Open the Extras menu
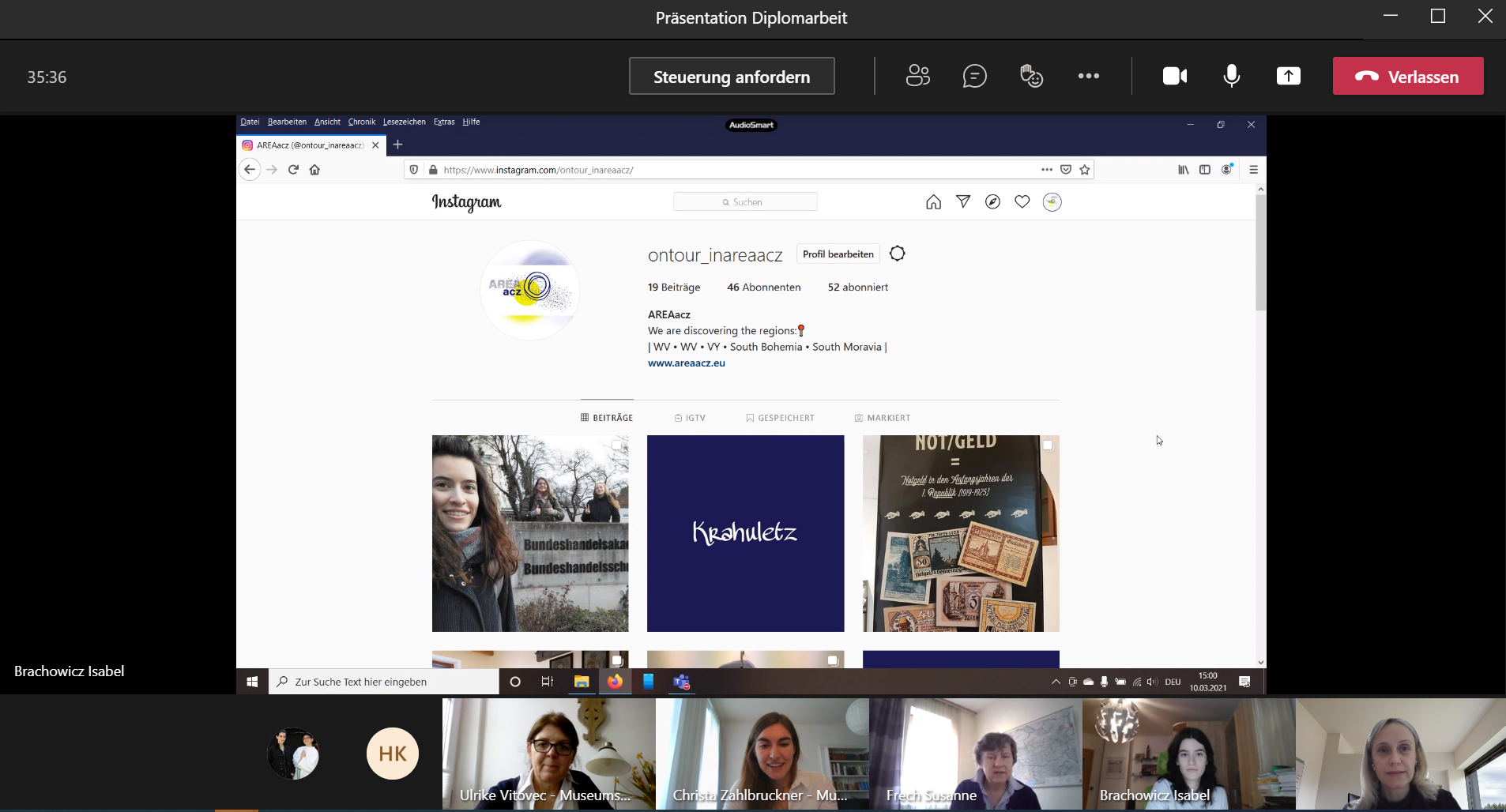The width and height of the screenshot is (1506, 812). pos(444,122)
